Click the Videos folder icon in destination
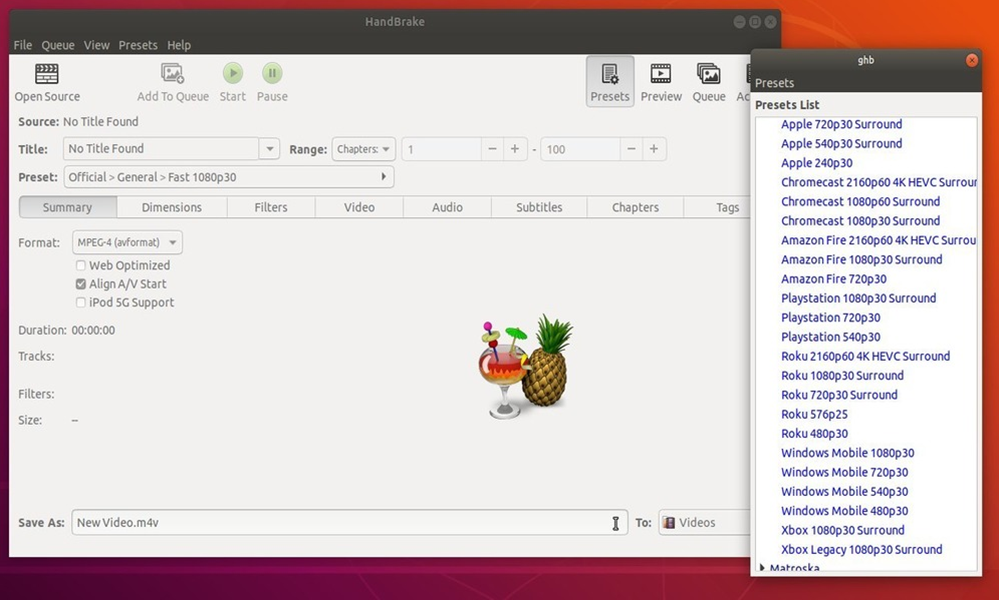The width and height of the screenshot is (1000, 600). click(669, 523)
